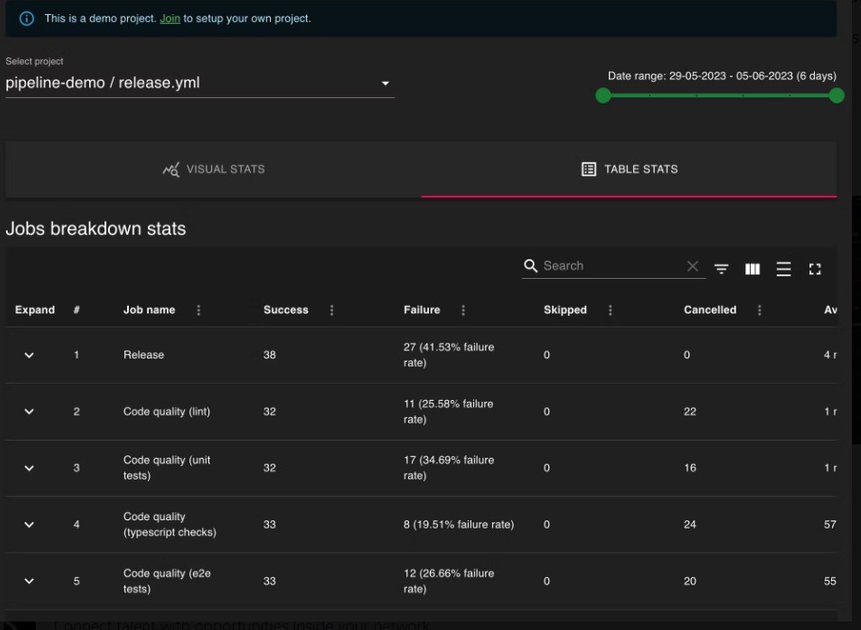Image resolution: width=861 pixels, height=630 pixels.
Task: Expand the Code quality (e2e tests) row
Action: (28, 581)
